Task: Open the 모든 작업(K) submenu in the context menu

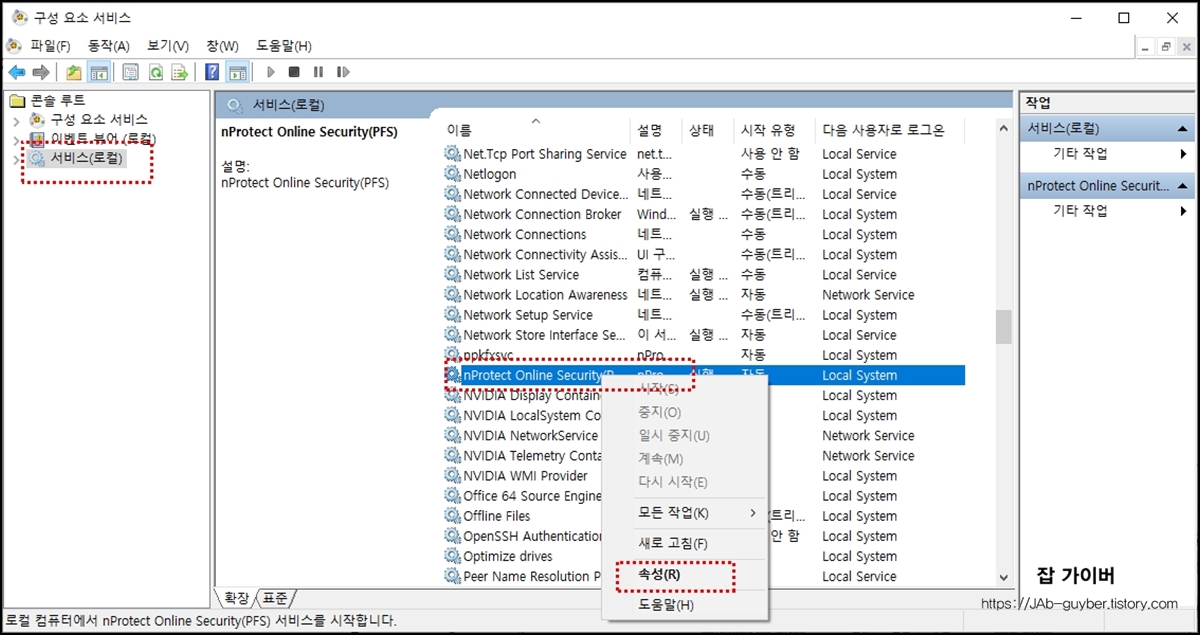Action: (x=697, y=513)
